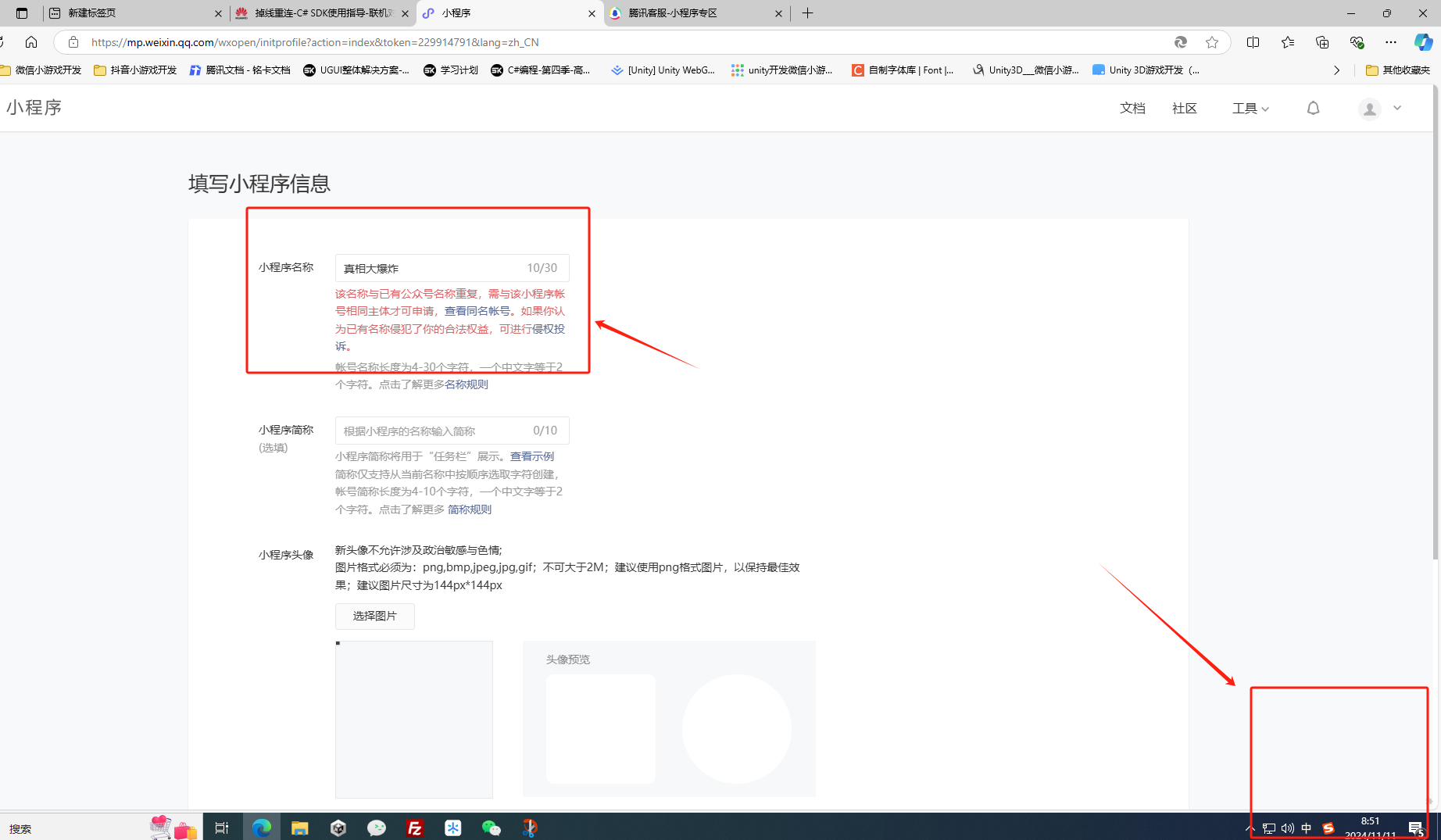Screen dimensions: 1441x840
Task: Open Microsoft Edge from the taskbar
Action: click(261, 827)
